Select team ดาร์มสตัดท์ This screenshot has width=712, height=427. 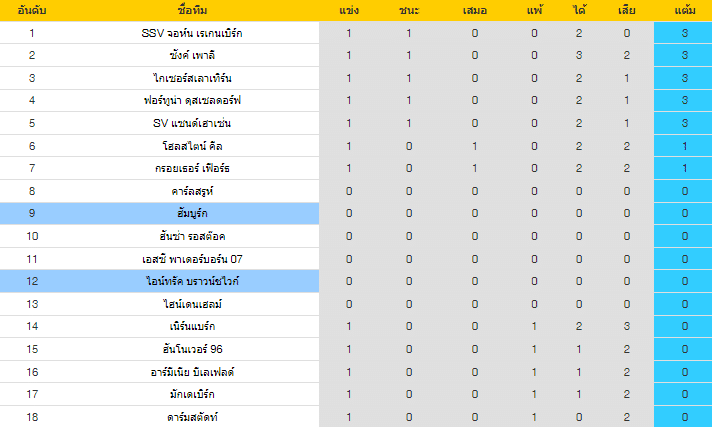[192, 417]
